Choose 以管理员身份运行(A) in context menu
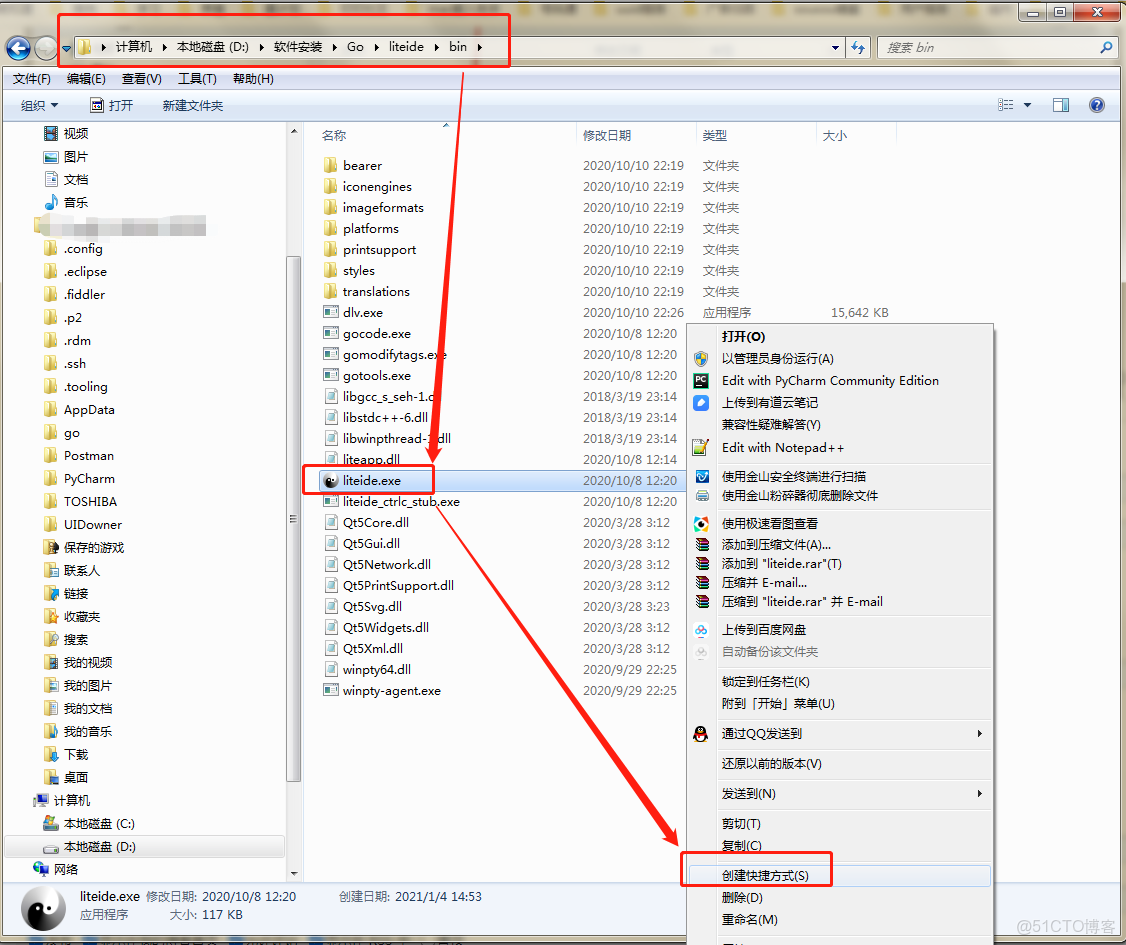1126x945 pixels. click(x=777, y=358)
